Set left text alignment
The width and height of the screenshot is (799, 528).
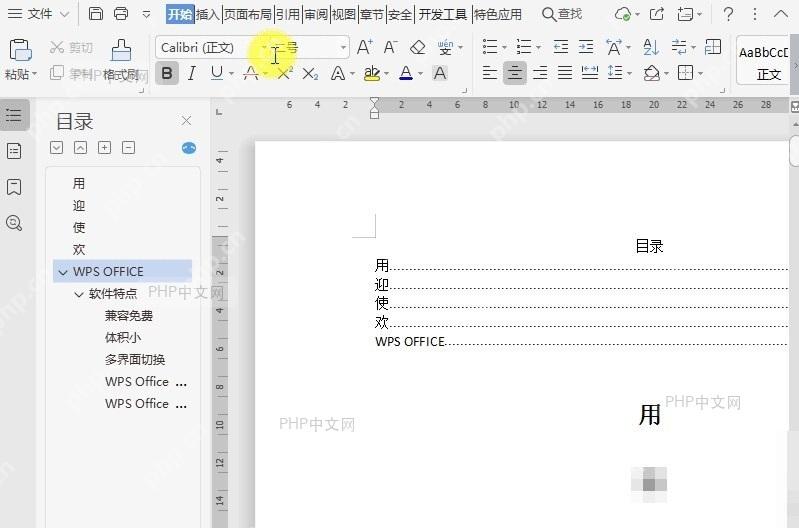point(489,74)
